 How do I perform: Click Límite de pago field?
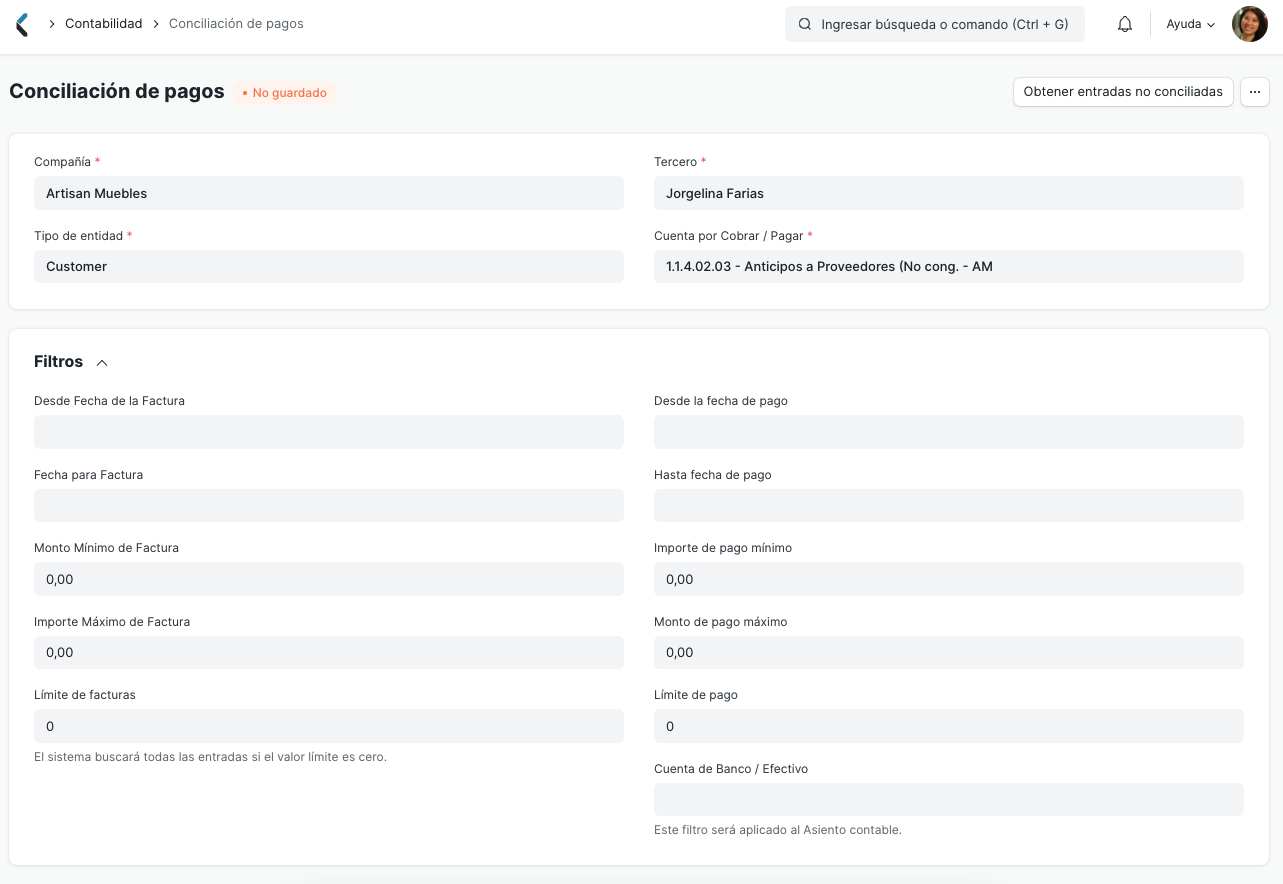(x=949, y=726)
